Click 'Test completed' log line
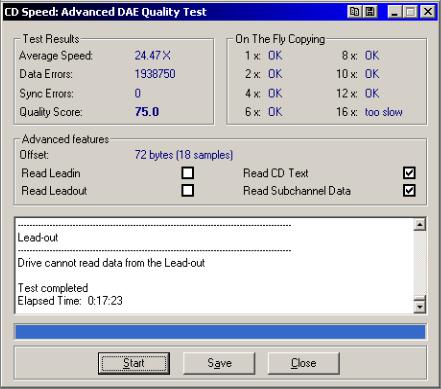Image resolution: width=441 pixels, height=389 pixels. tap(53, 288)
